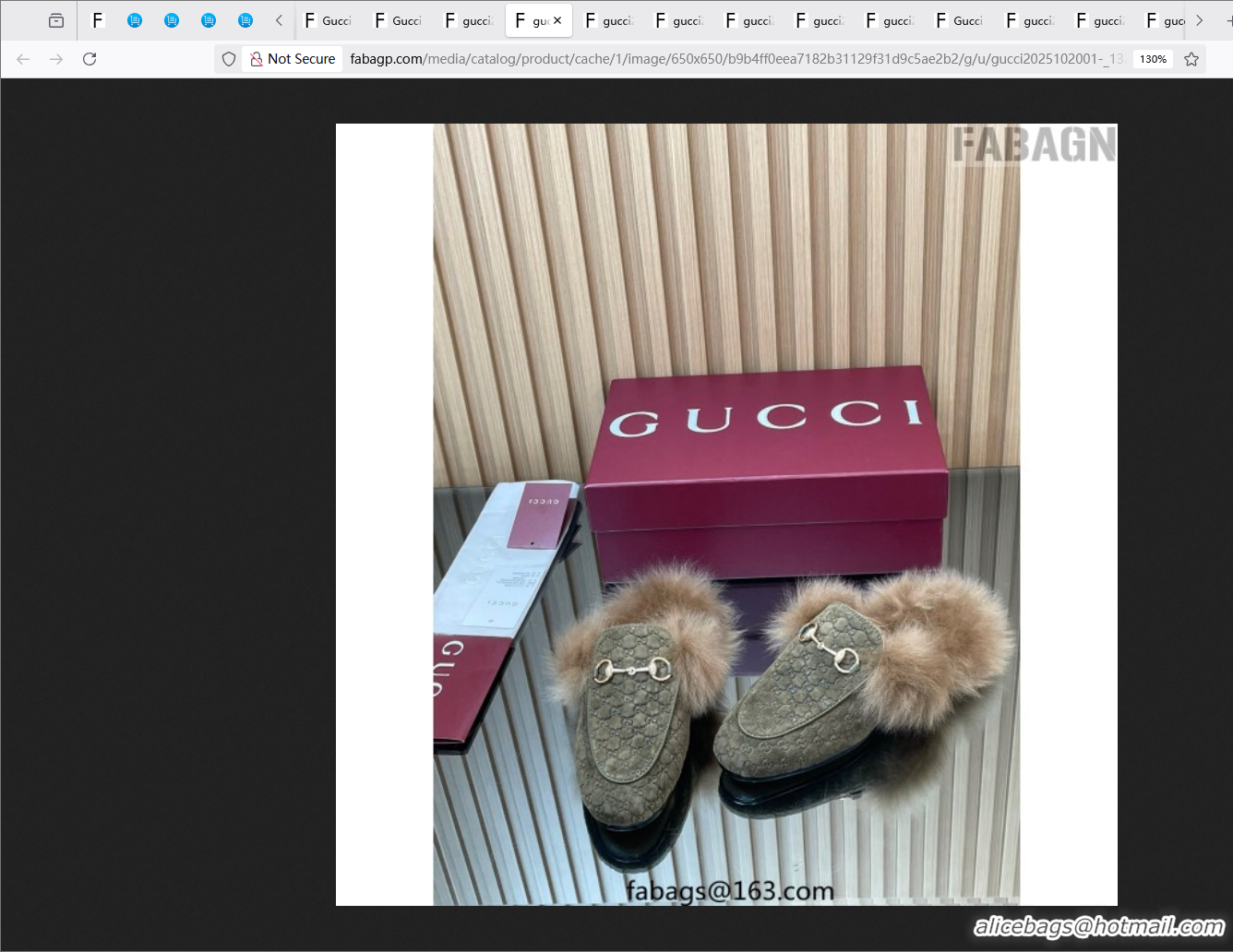Select the second Gucci browser tab
The image size is (1233, 952).
click(399, 19)
